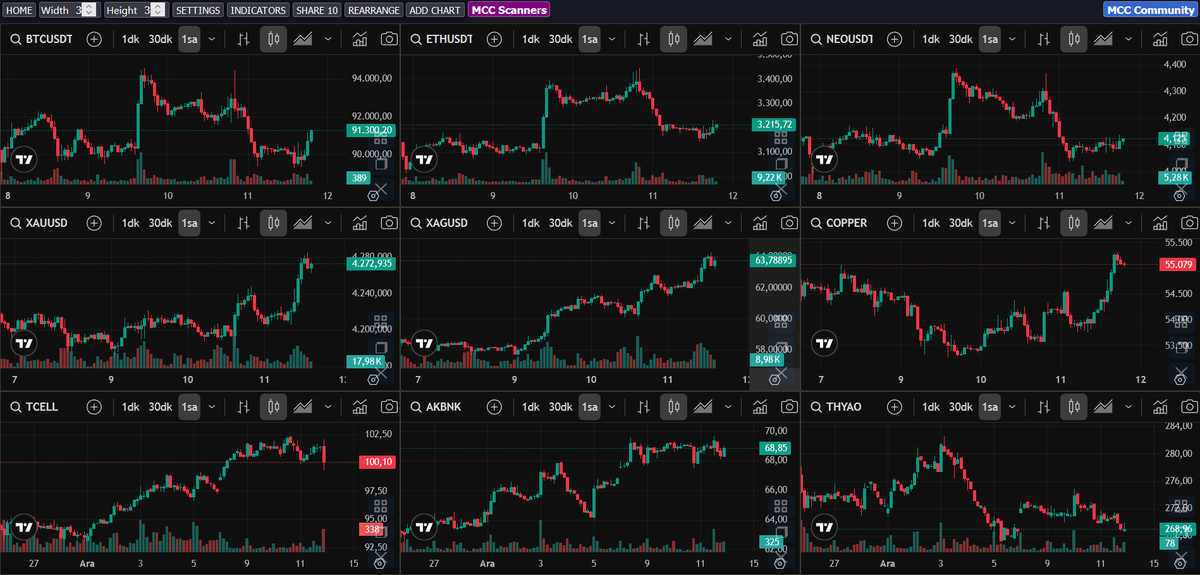1200x575 pixels.
Task: Add a compare symbol to the ETHUSDT chart
Action: (x=493, y=39)
